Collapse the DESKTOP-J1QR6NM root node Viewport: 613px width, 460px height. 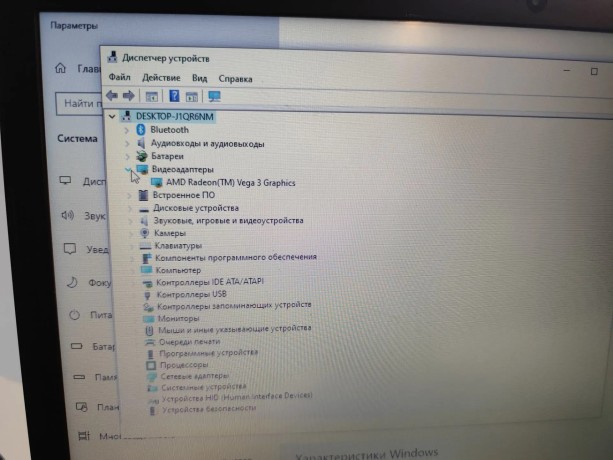(112, 116)
